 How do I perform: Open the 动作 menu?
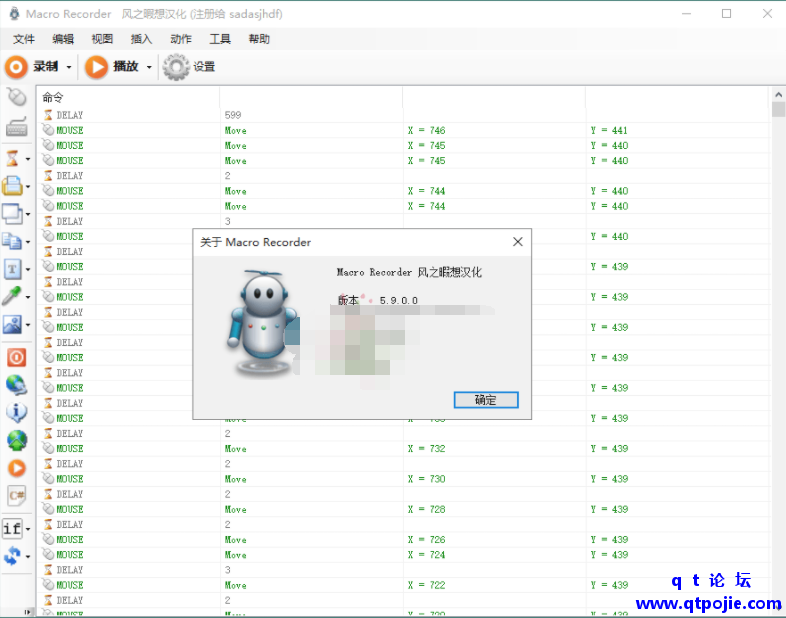[181, 39]
